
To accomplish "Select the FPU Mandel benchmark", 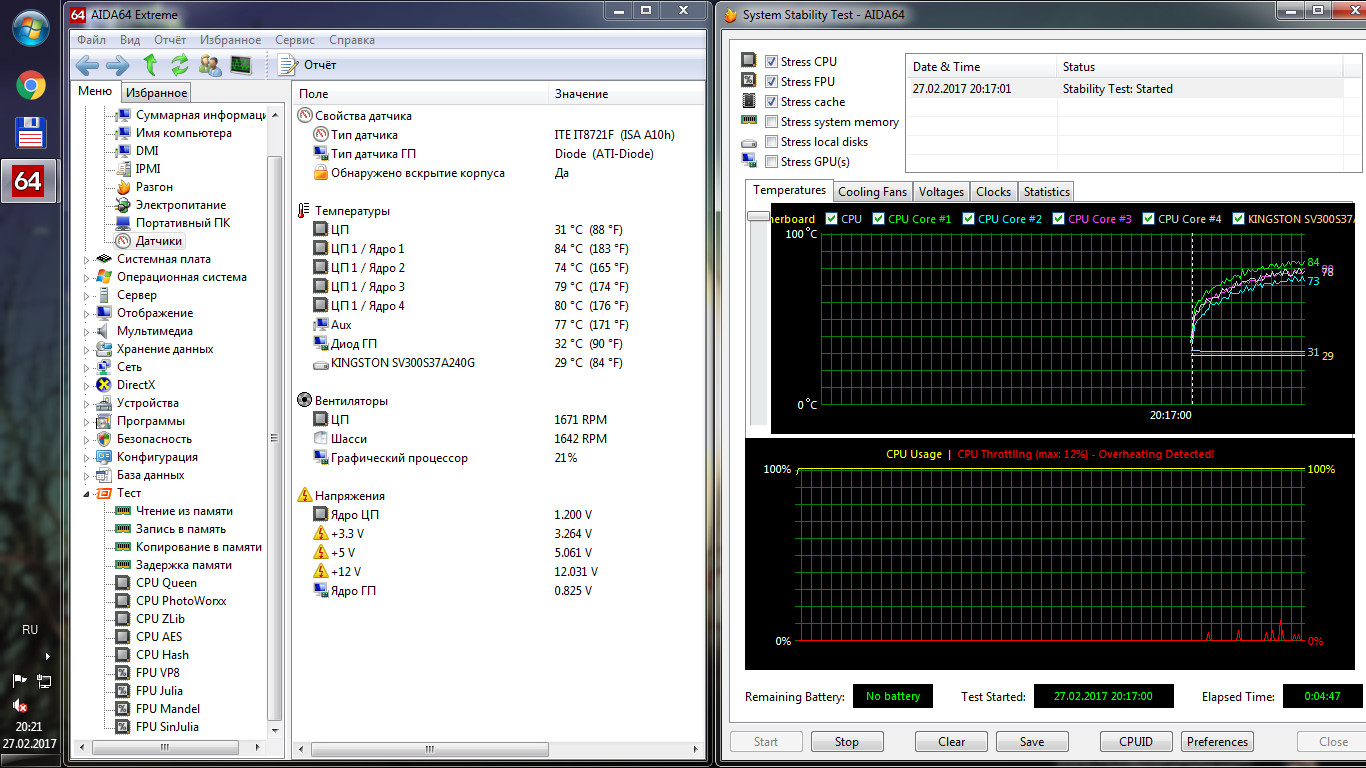I will tap(166, 709).
